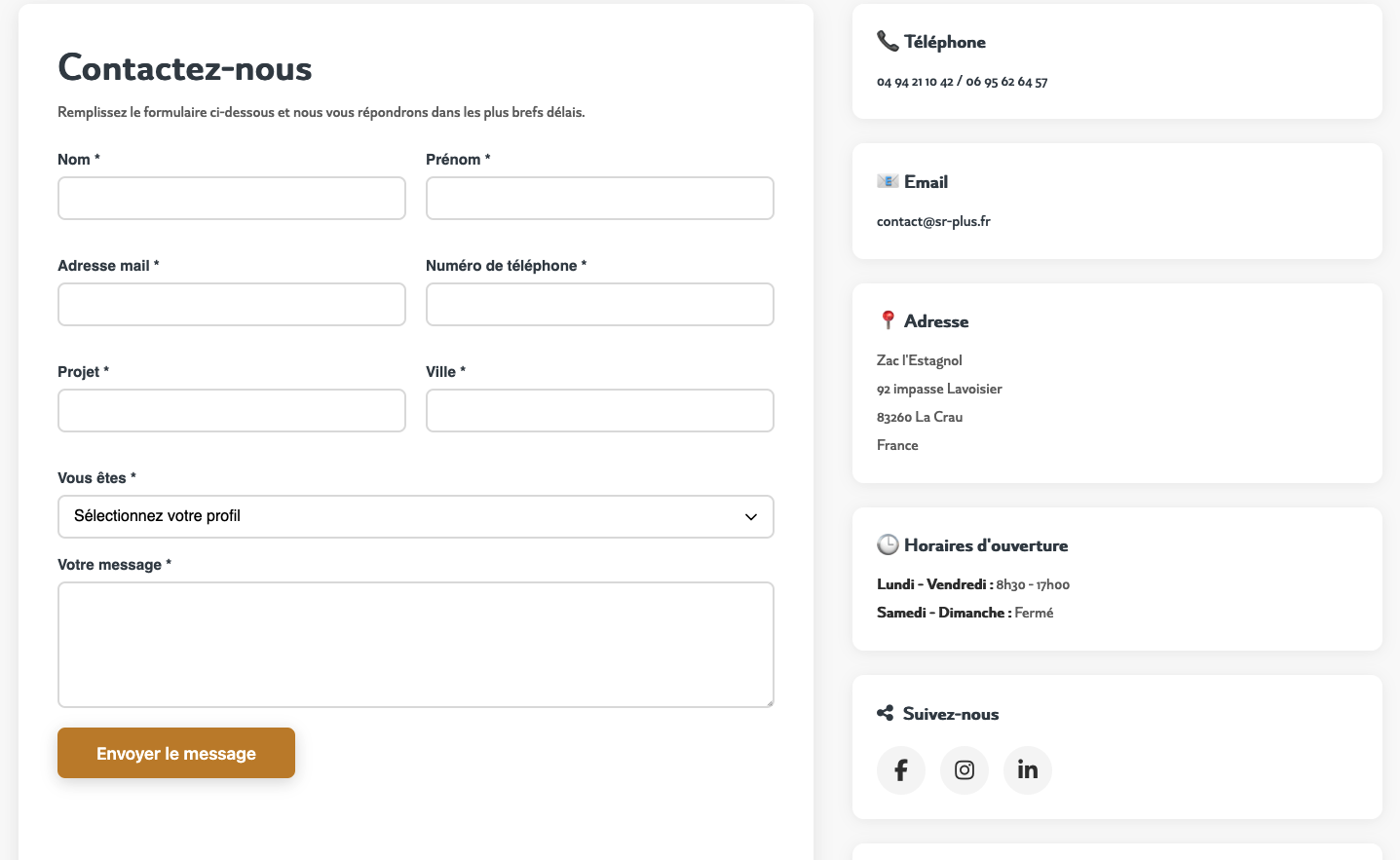Click the Ville input field

pyautogui.click(x=599, y=410)
